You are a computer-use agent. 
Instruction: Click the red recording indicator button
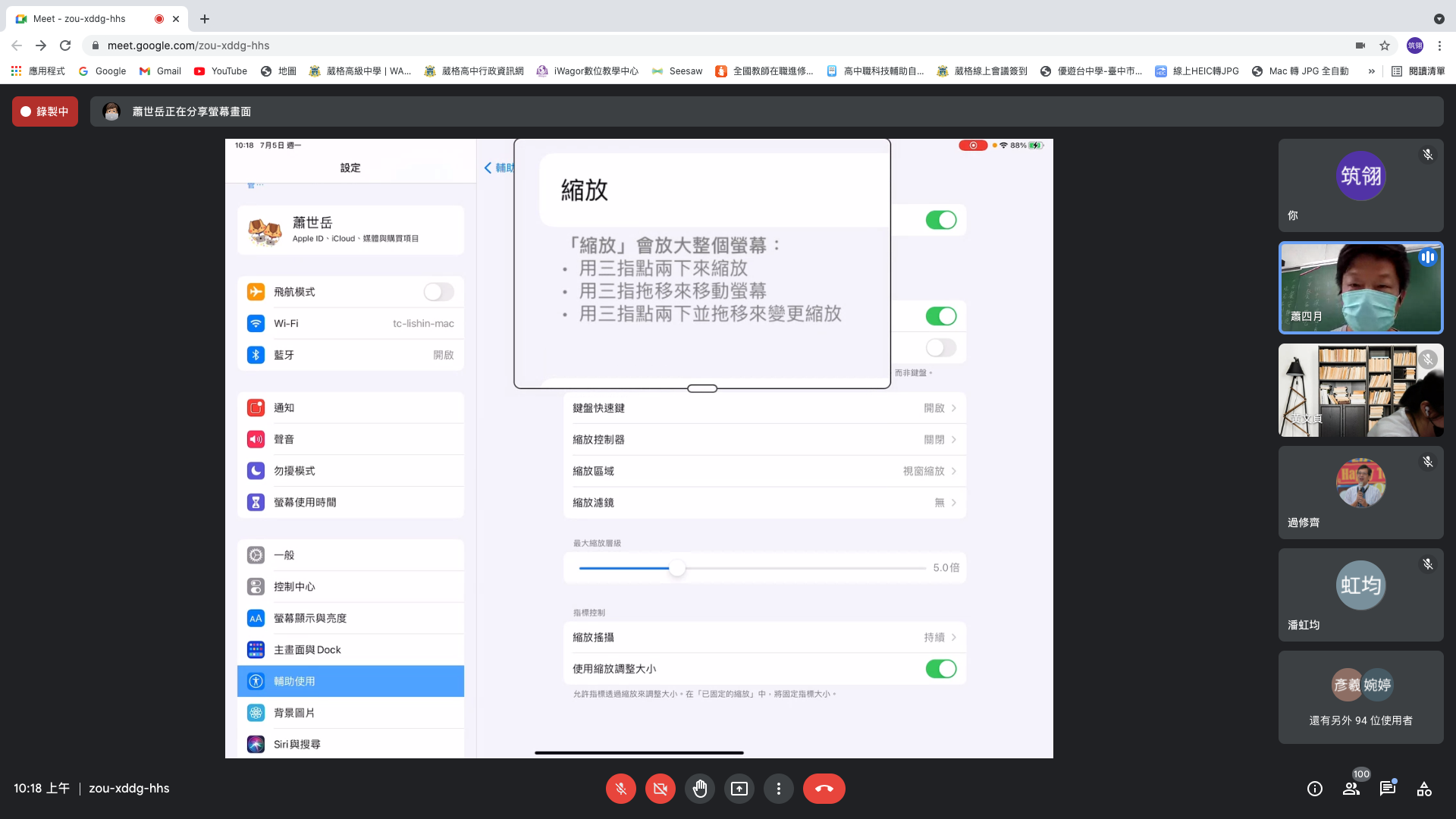[x=45, y=111]
